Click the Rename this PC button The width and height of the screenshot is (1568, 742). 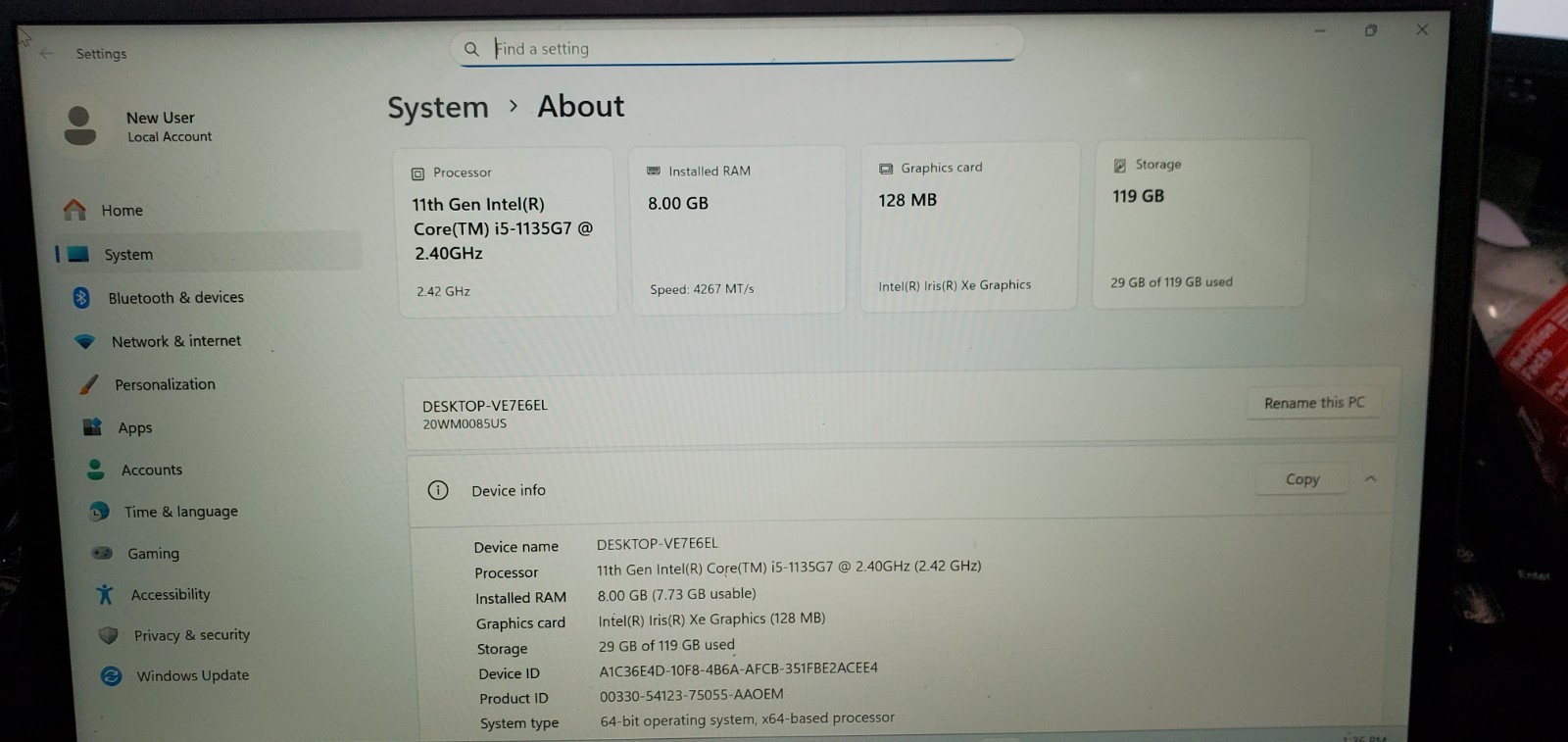(1314, 403)
